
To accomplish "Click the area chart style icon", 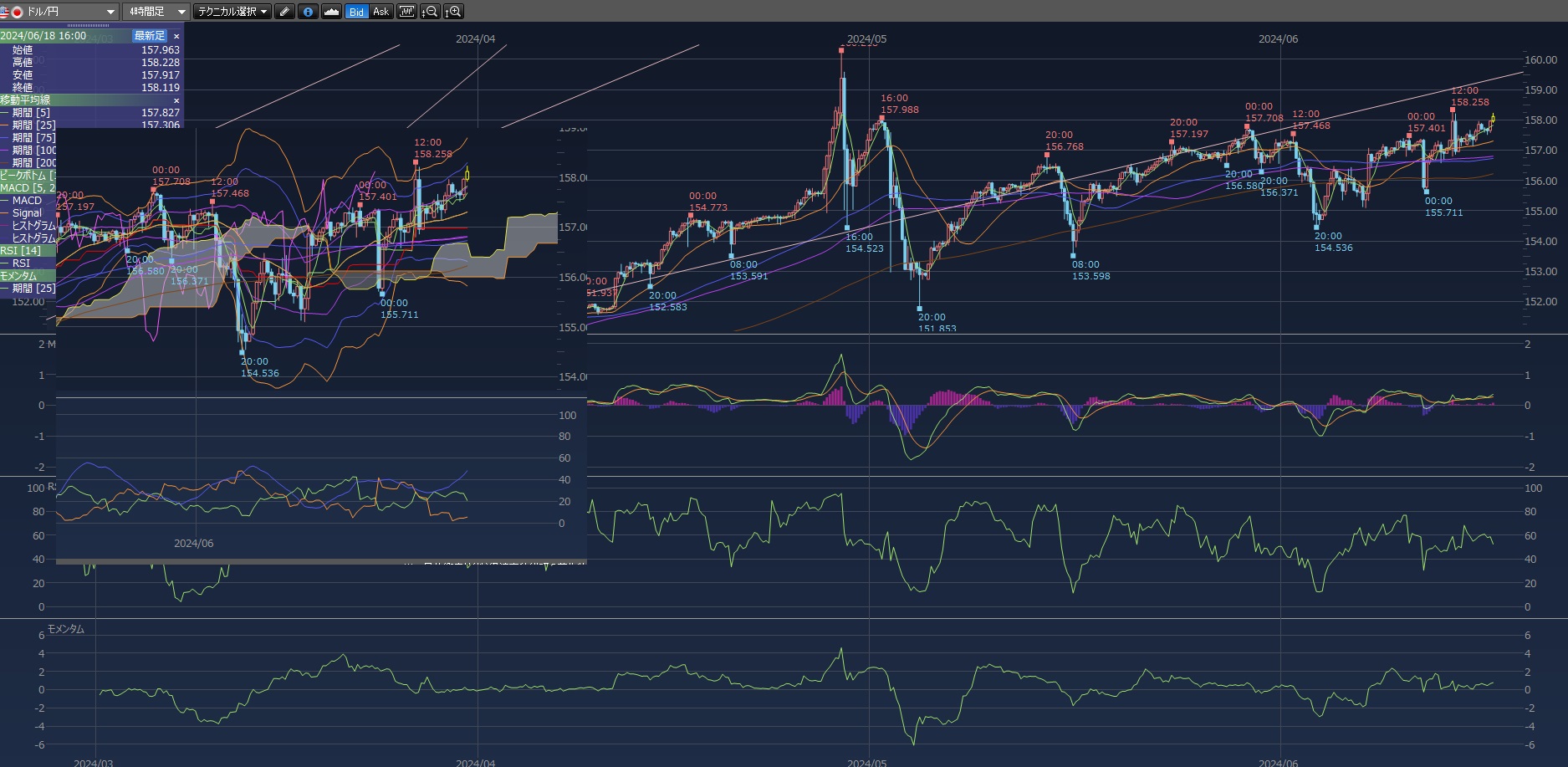I will [x=332, y=12].
